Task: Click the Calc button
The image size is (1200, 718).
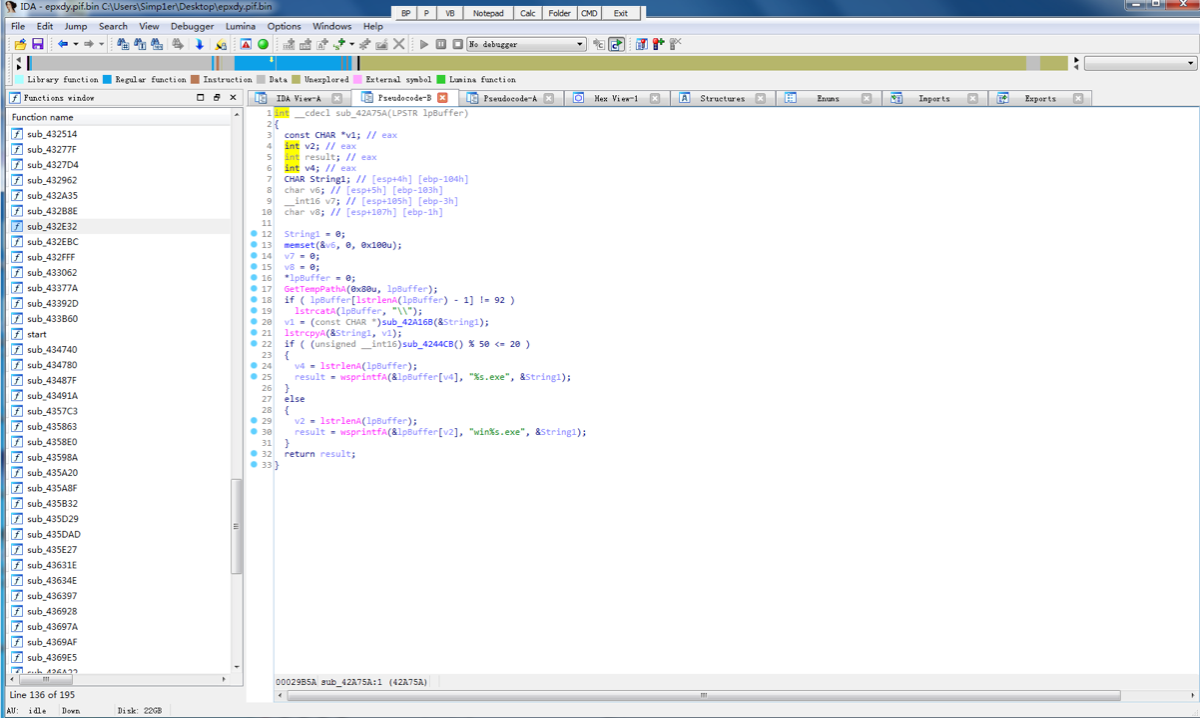Action: (x=528, y=14)
